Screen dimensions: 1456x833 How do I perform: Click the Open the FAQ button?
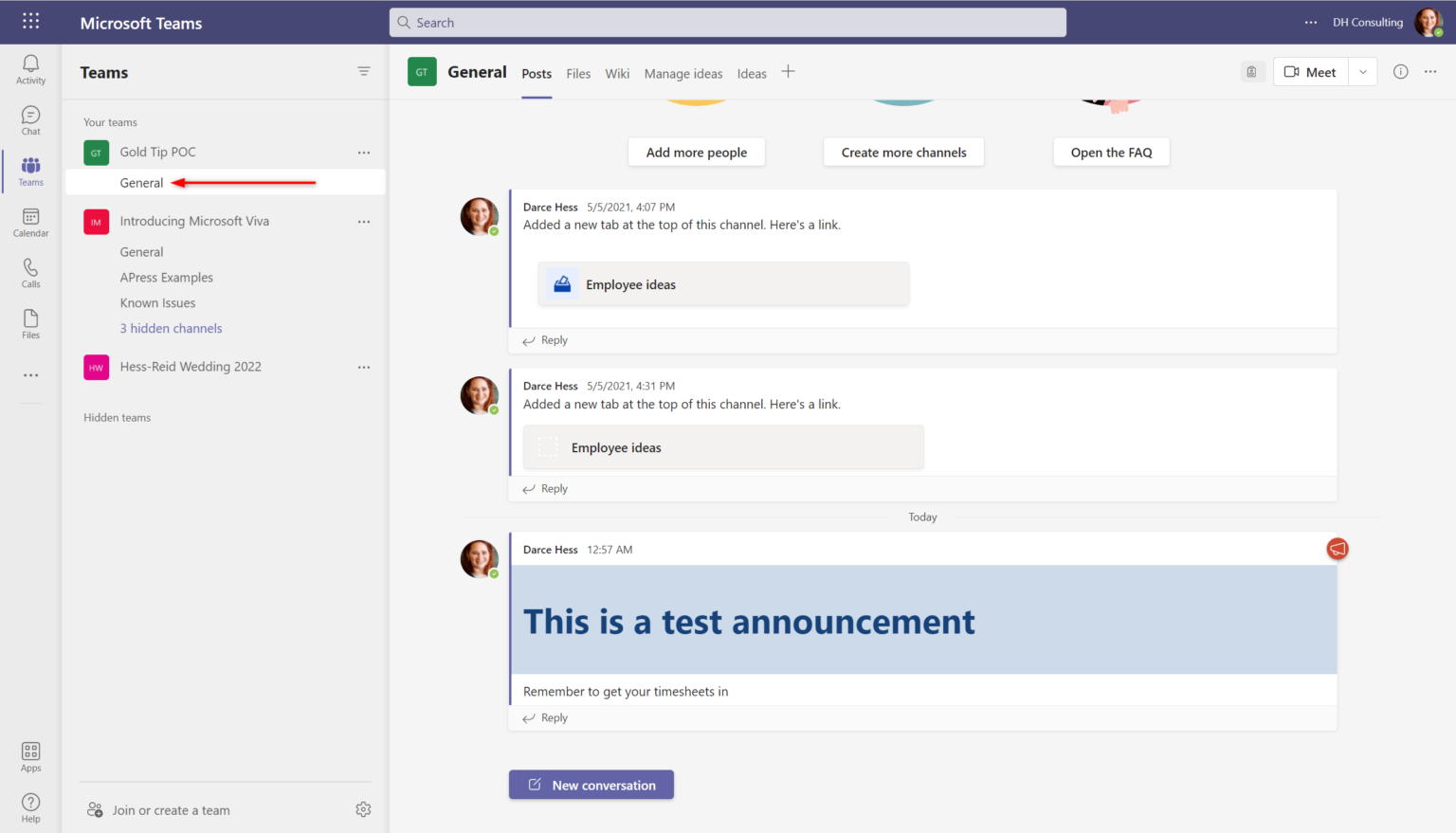pos(1111,152)
